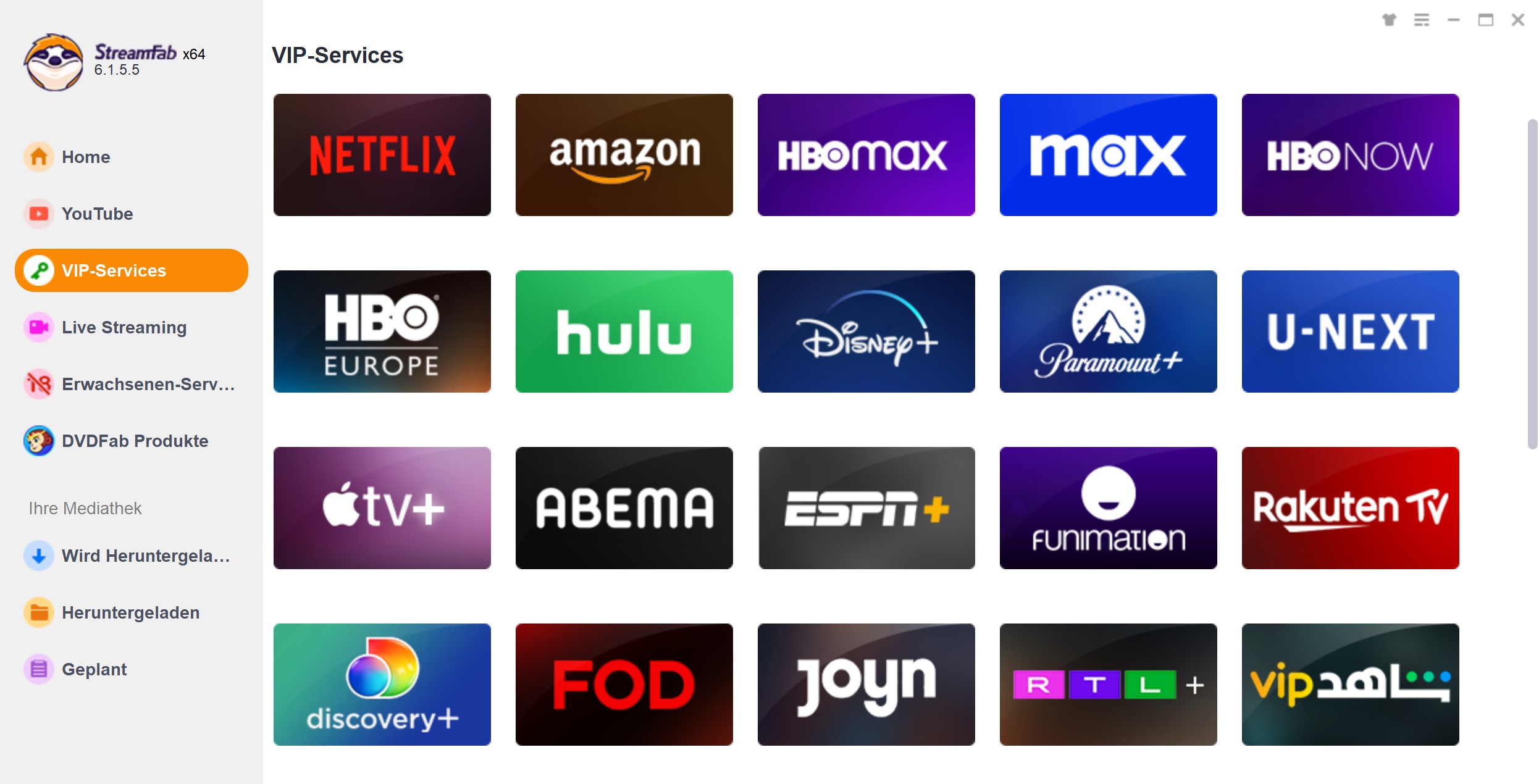
Task: Select Apple TV+ service
Action: click(383, 506)
